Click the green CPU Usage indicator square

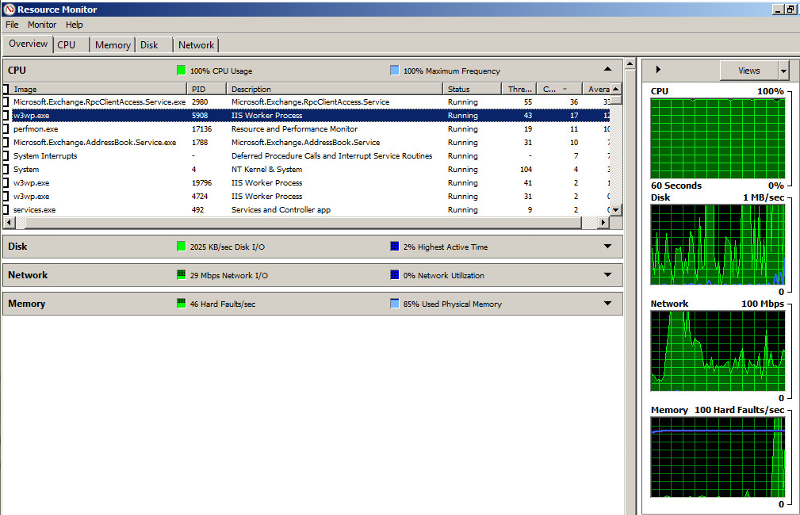[181, 70]
